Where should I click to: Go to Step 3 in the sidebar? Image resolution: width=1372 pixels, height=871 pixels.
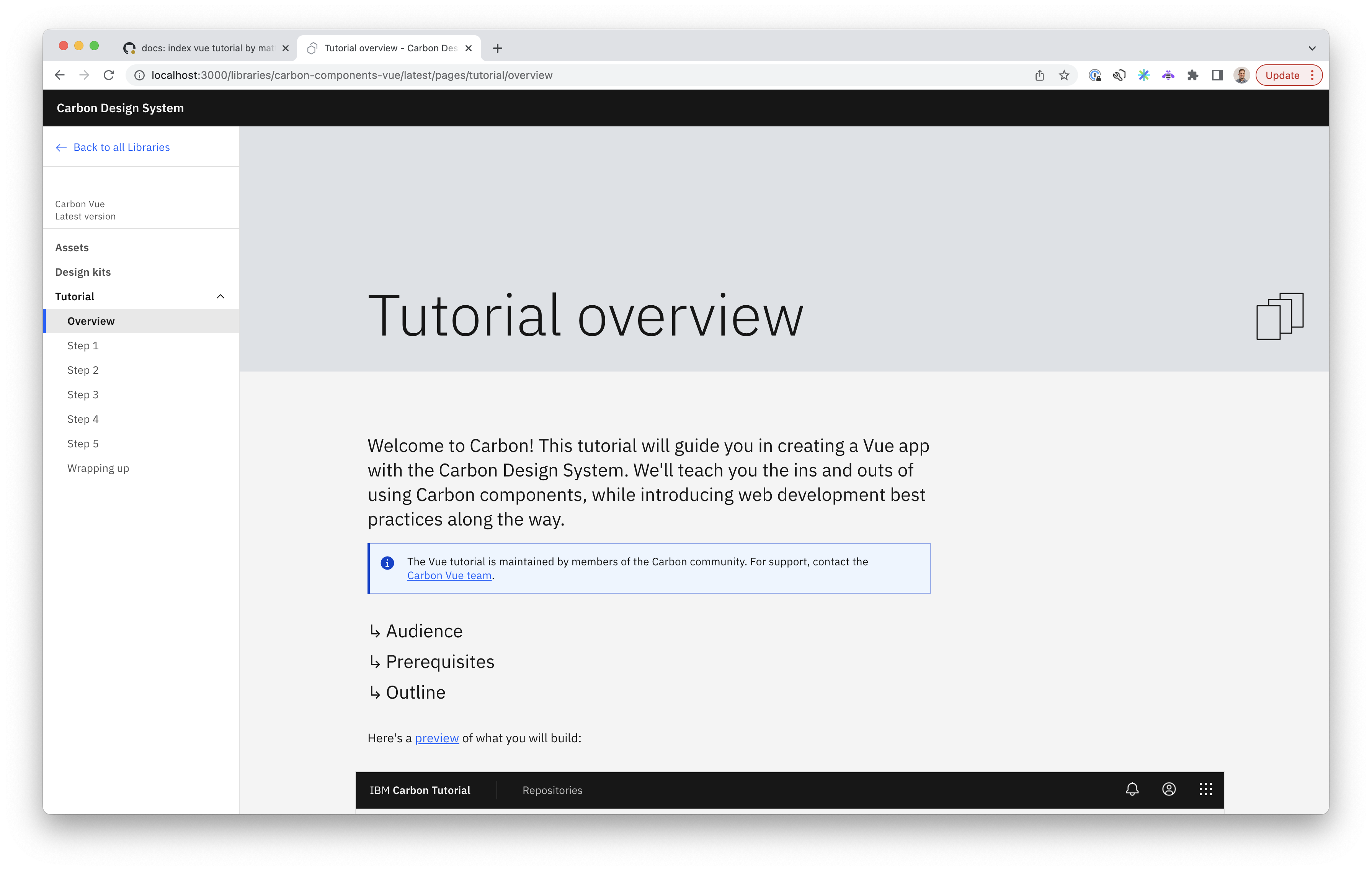click(x=141, y=395)
